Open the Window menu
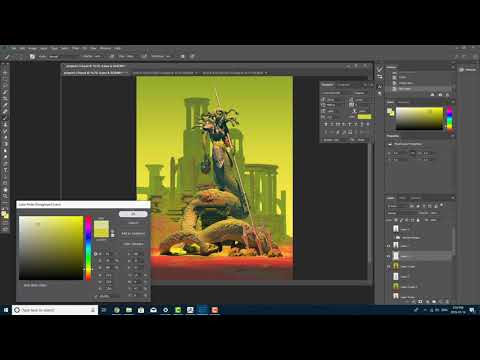This screenshot has width=480, height=360. pyautogui.click(x=105, y=48)
